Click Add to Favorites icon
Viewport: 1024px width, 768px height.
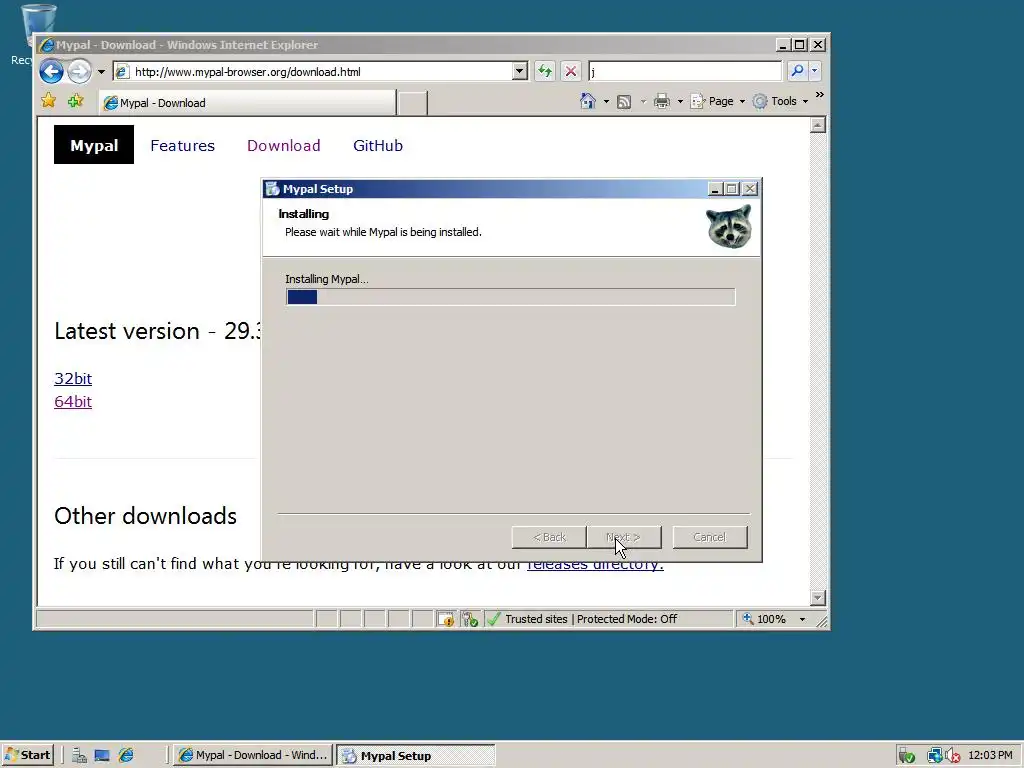pyautogui.click(x=76, y=101)
